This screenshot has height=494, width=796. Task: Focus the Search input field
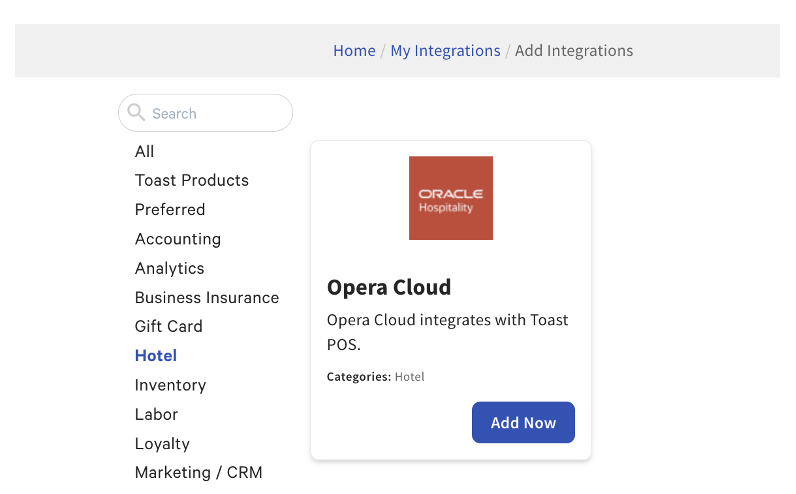click(x=215, y=114)
